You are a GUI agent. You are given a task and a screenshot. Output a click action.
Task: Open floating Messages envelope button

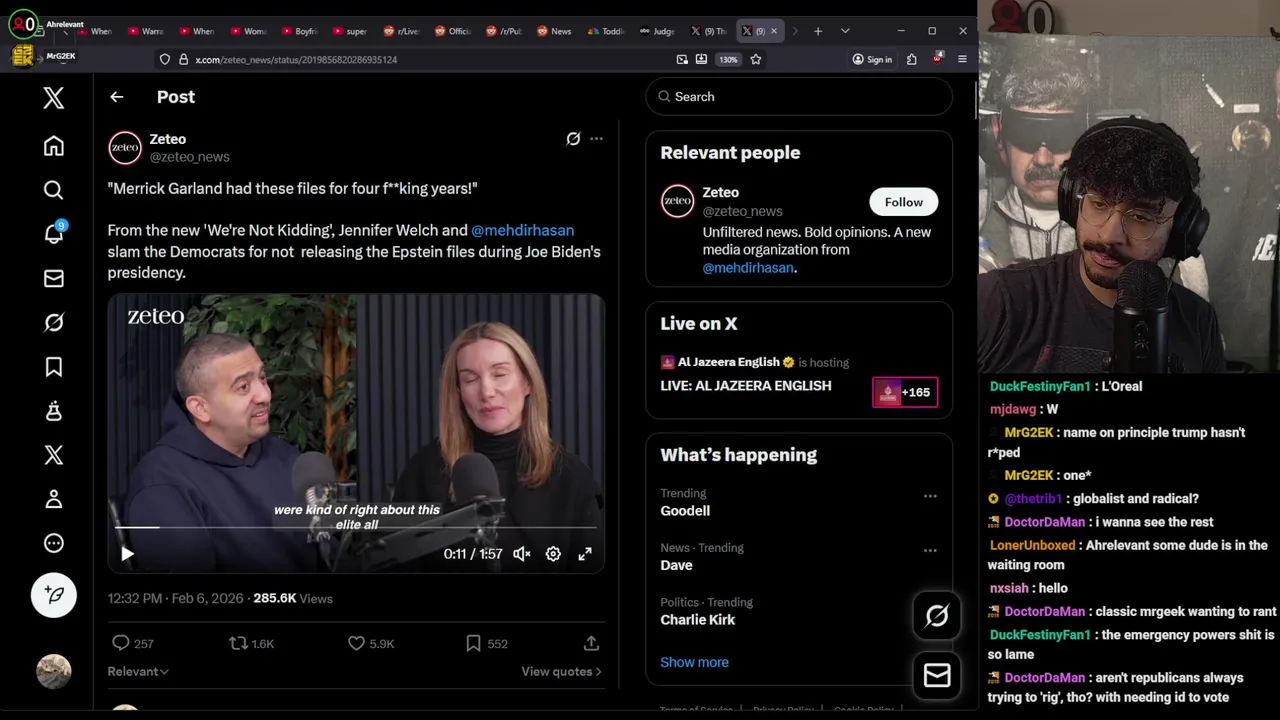pyautogui.click(x=937, y=676)
